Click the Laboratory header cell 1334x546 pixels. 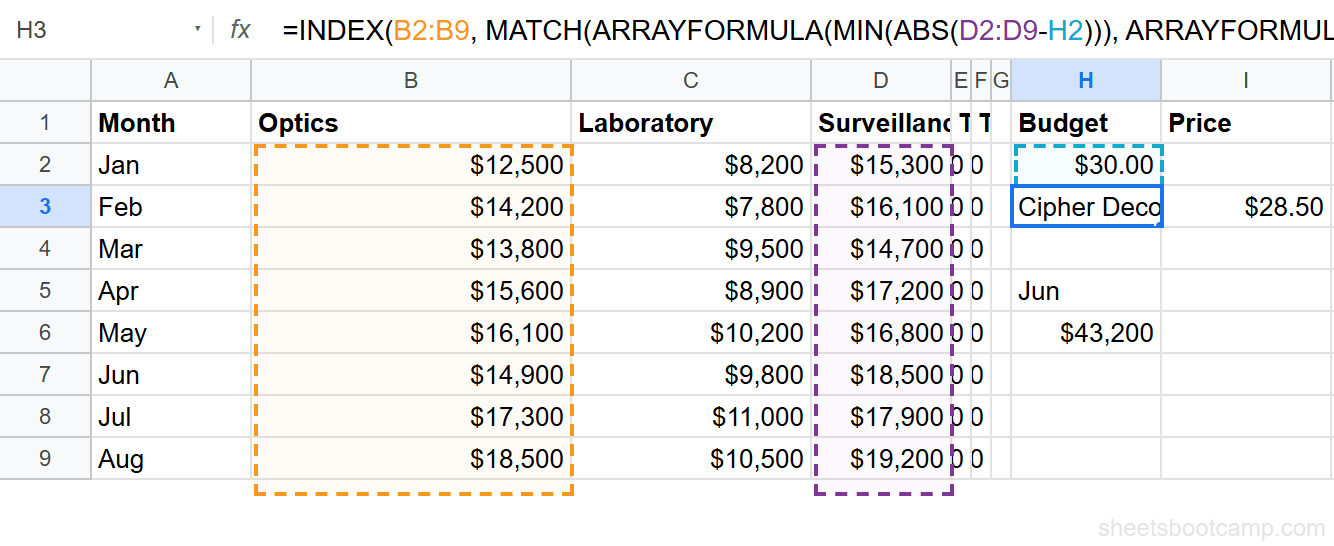point(691,123)
